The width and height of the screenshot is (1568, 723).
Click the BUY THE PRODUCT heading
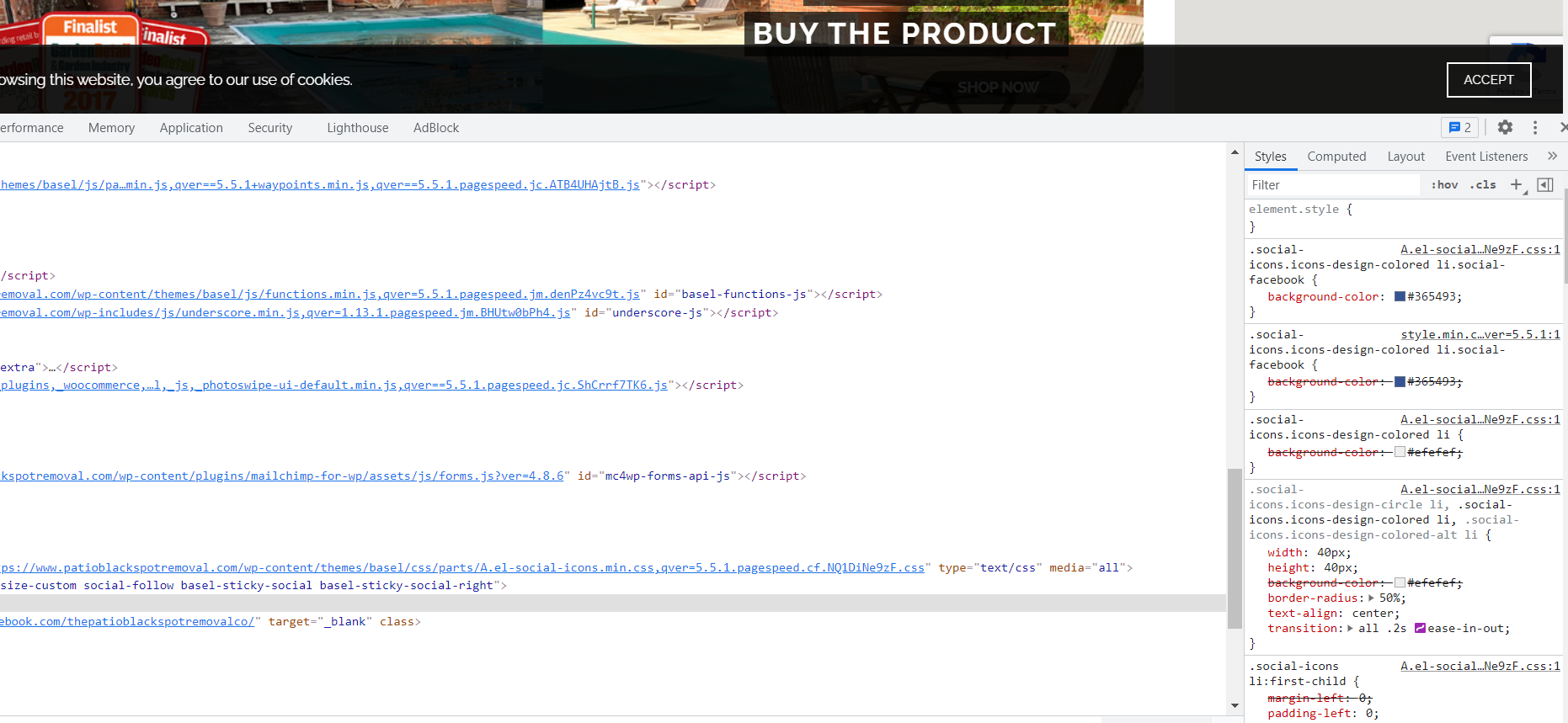coord(904,34)
